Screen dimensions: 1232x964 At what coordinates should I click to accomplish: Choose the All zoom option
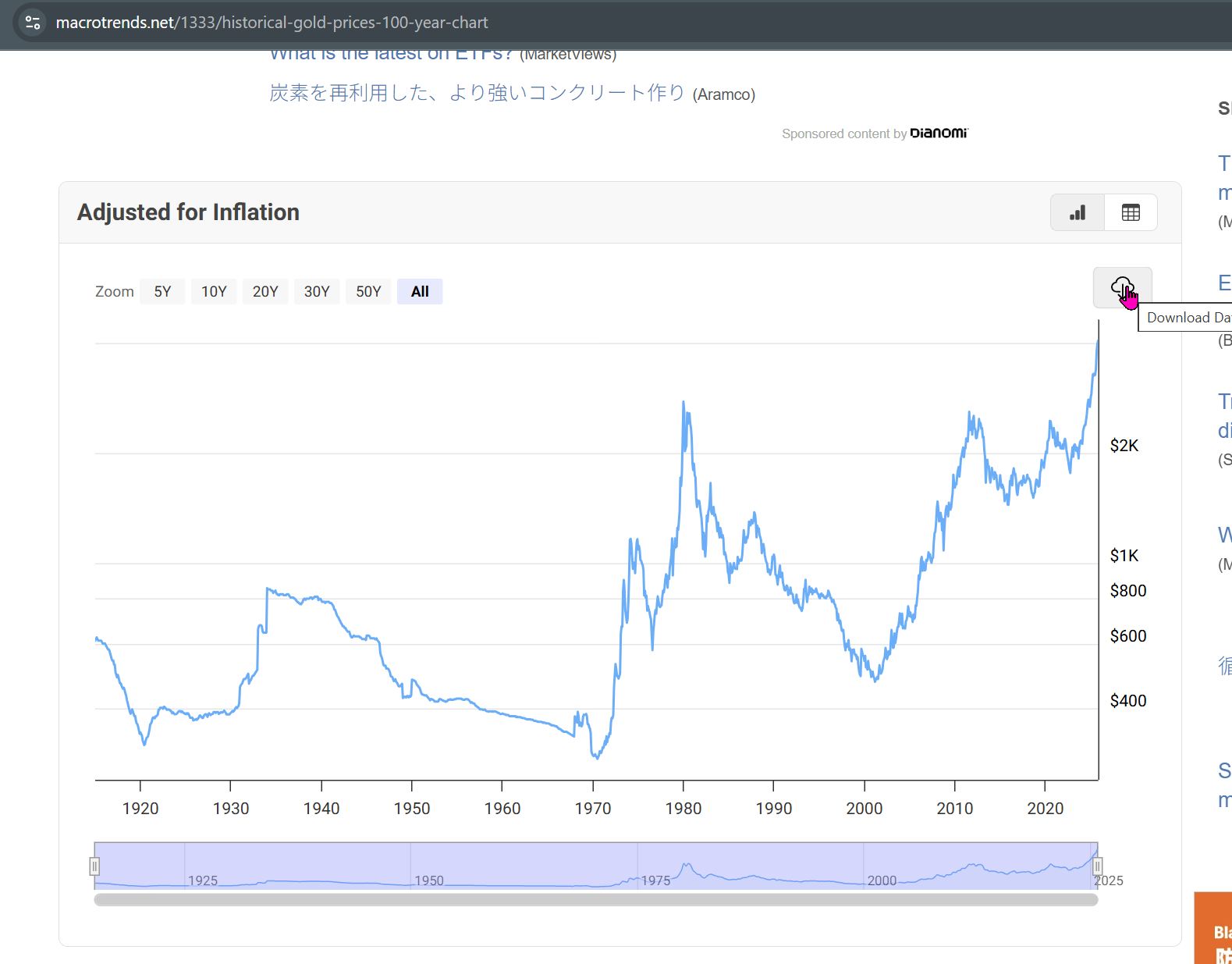point(420,292)
